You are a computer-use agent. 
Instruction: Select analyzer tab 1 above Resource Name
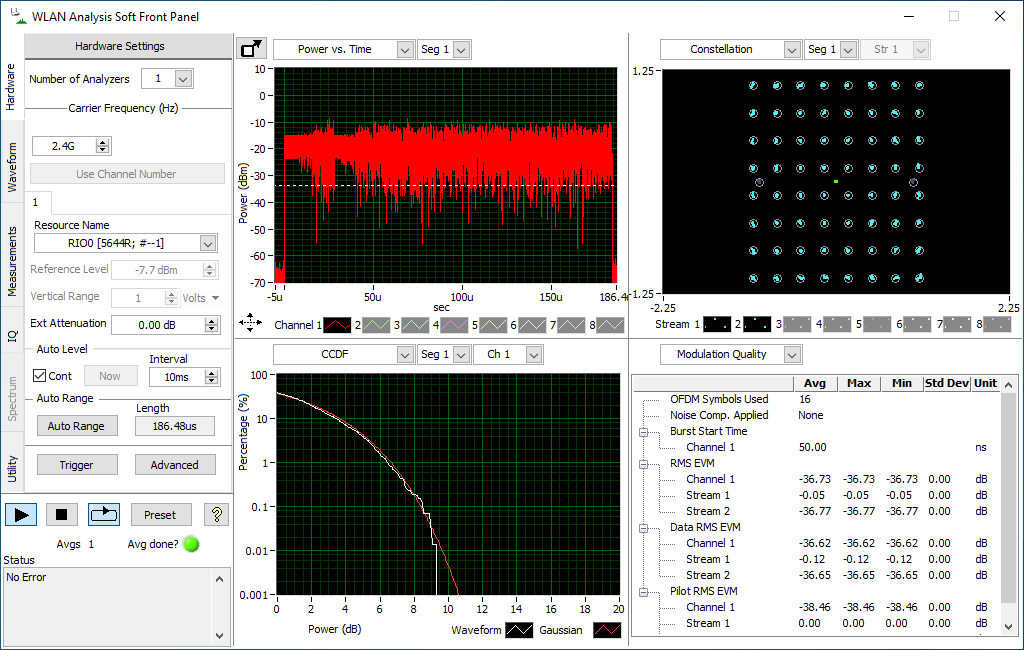coord(36,203)
